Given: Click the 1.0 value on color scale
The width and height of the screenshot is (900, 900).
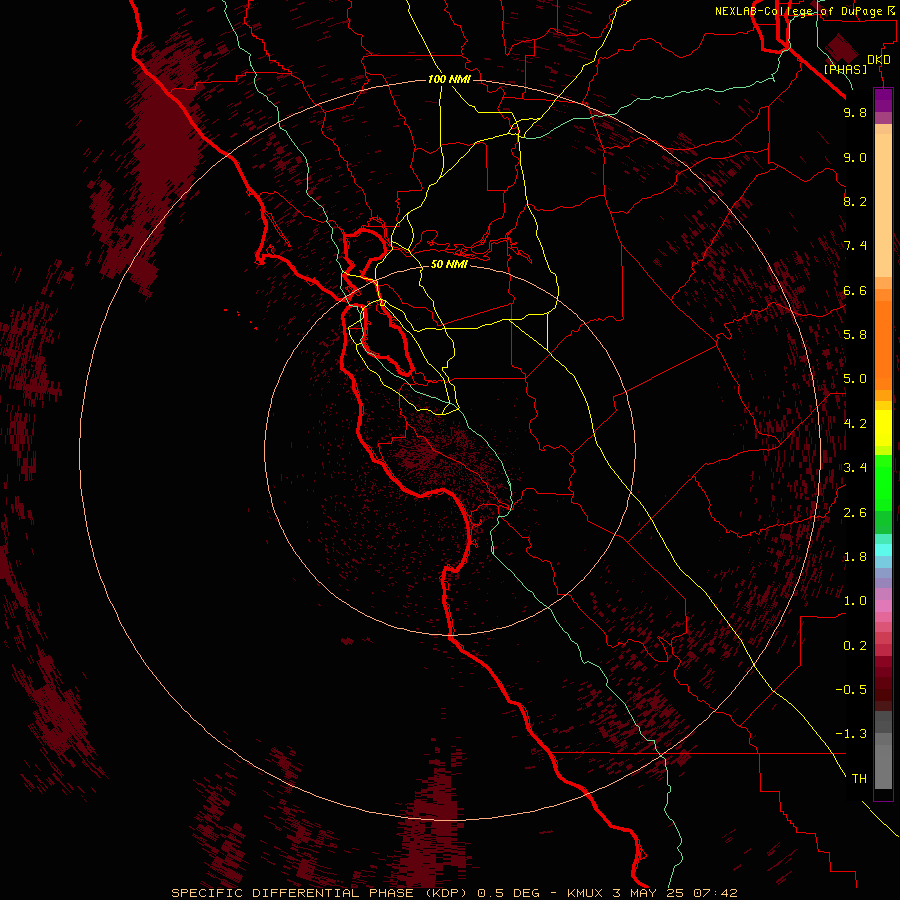Looking at the screenshot, I should tap(855, 601).
